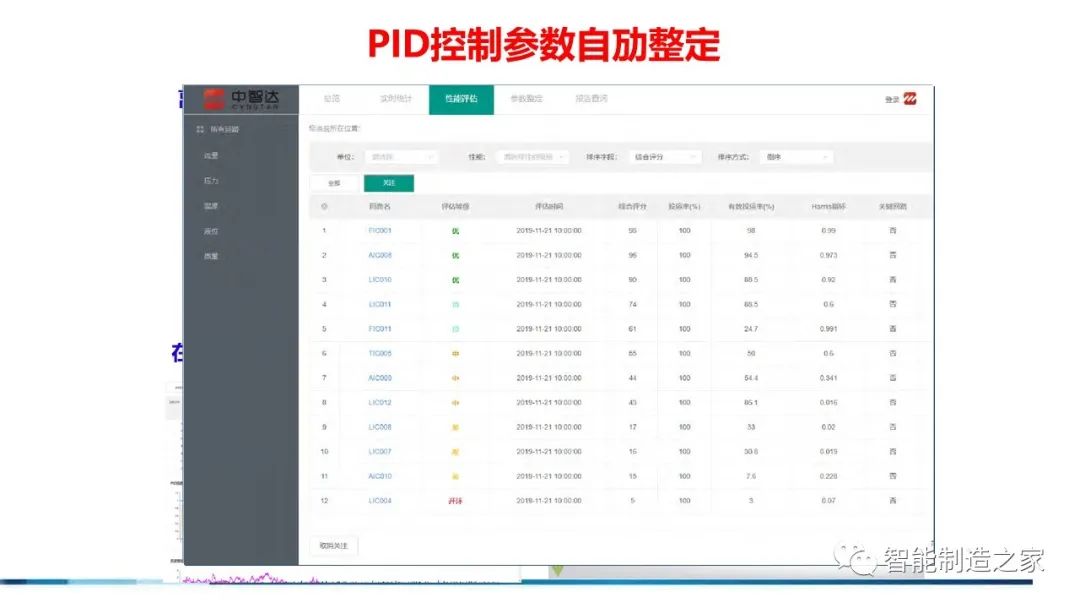Click the green 关注 filter button

pos(389,183)
